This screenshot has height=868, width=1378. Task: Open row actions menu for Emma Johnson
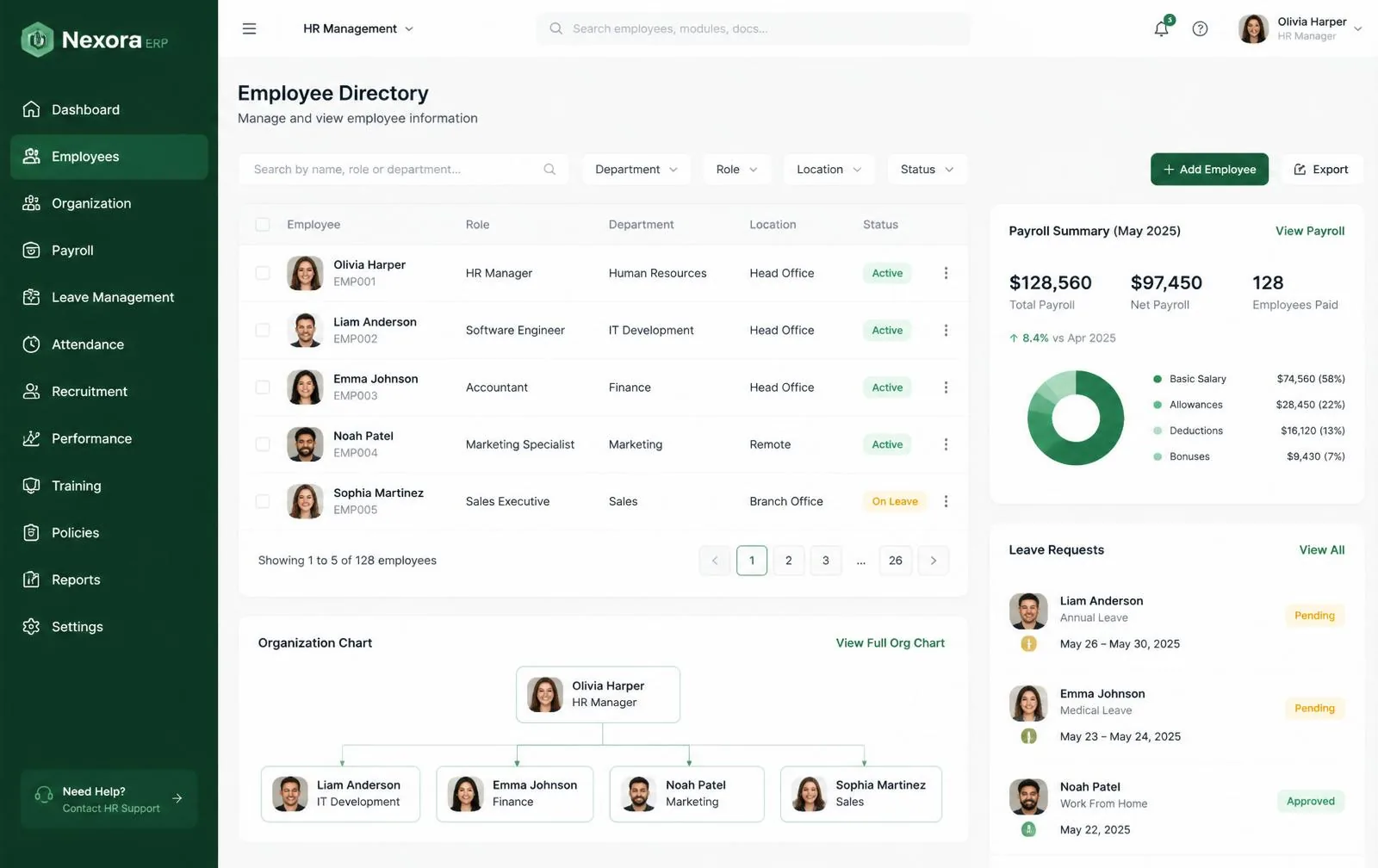coord(946,387)
